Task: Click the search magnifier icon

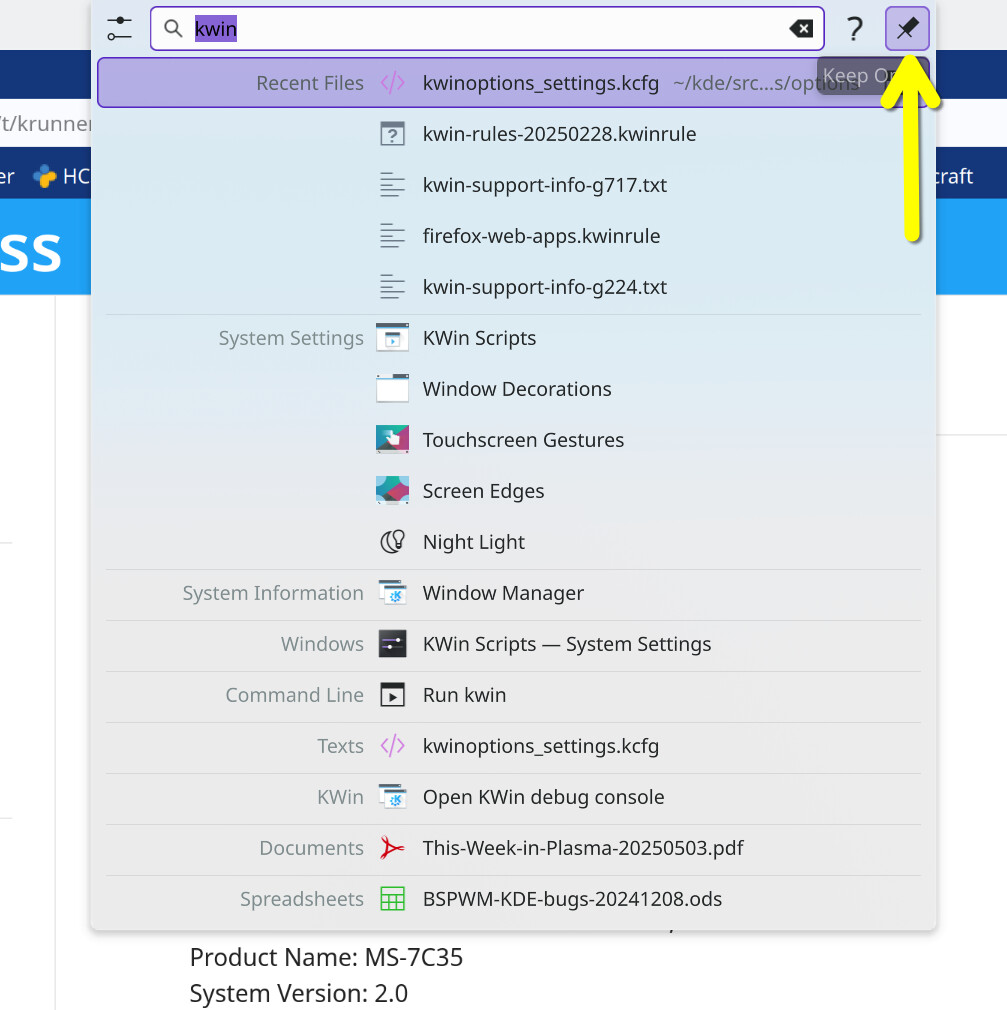Action: 173,28
